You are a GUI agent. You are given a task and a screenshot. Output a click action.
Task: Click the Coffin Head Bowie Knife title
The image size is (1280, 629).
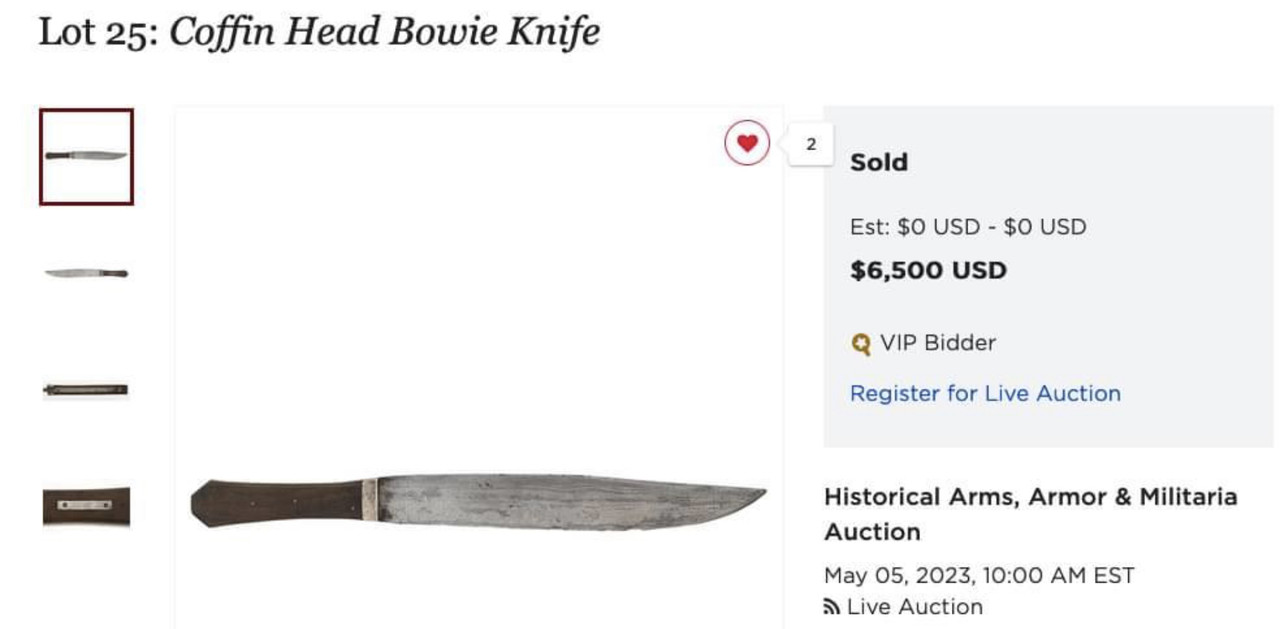[385, 32]
